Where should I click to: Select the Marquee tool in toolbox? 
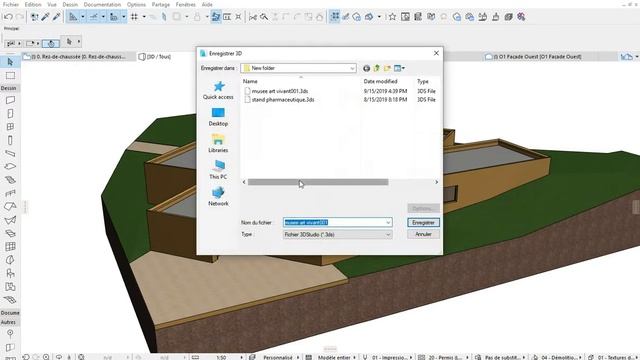click(x=10, y=76)
